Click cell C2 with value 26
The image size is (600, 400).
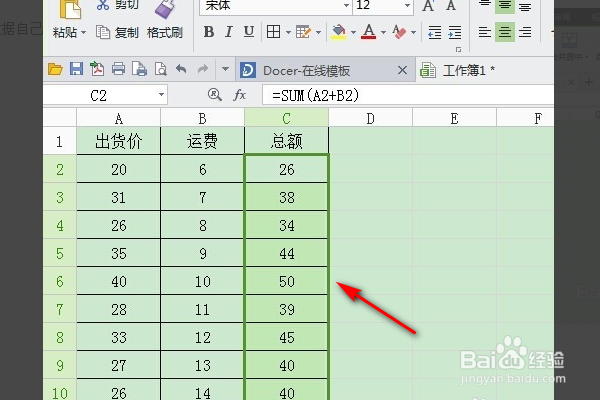[286, 169]
